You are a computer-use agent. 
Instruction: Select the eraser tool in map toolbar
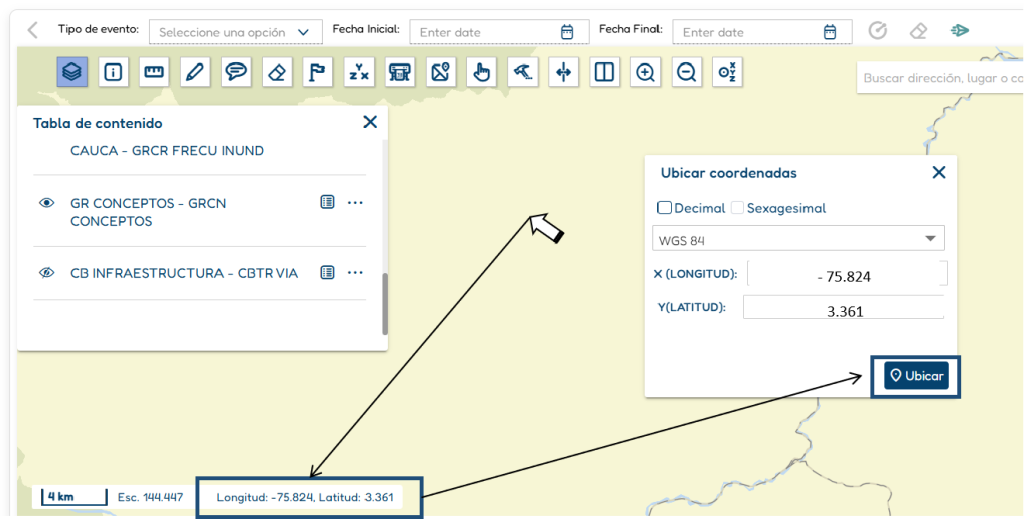tap(277, 72)
